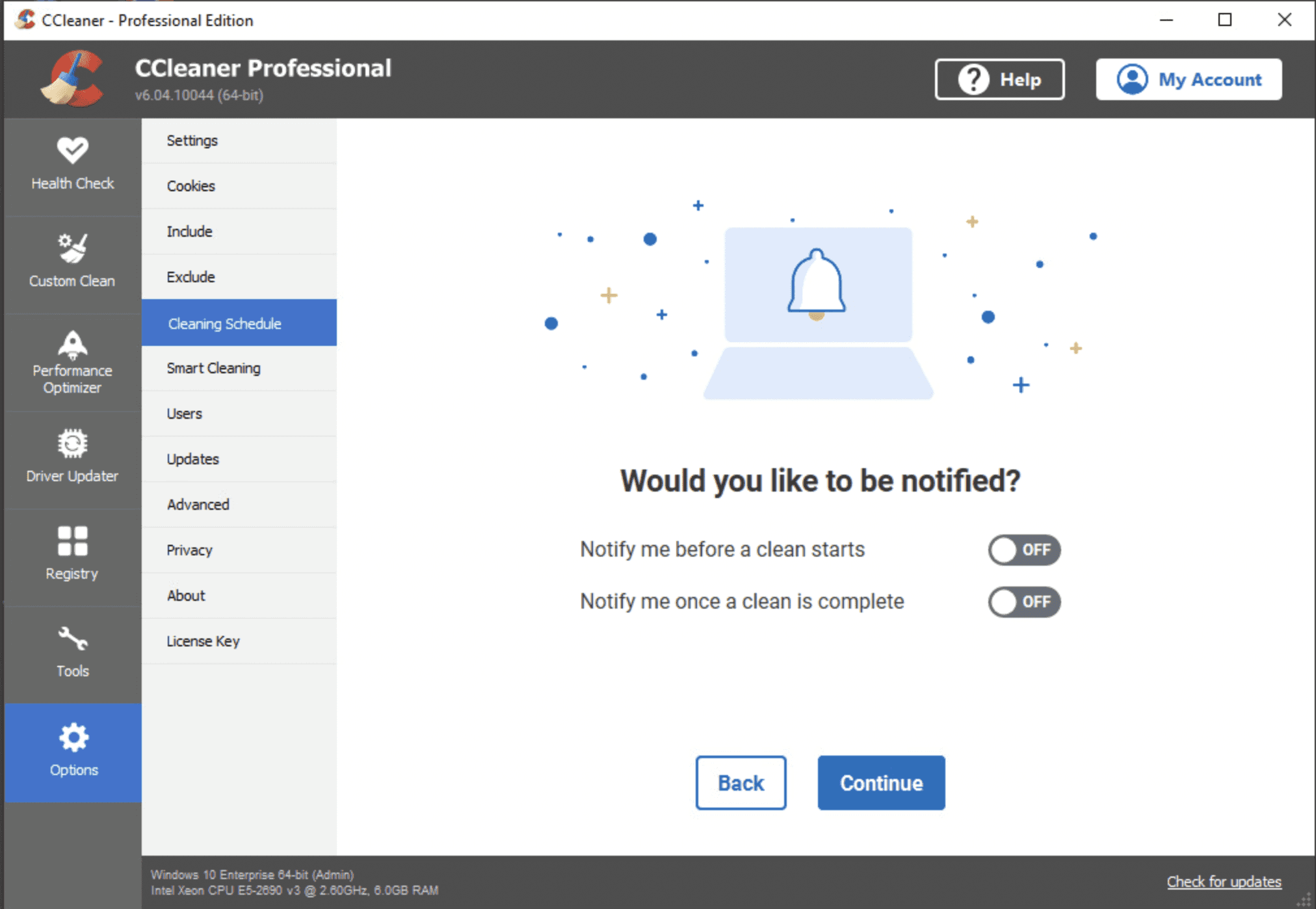Open Performance Optimizer rocket icon
The width and height of the screenshot is (1316, 909).
72,345
